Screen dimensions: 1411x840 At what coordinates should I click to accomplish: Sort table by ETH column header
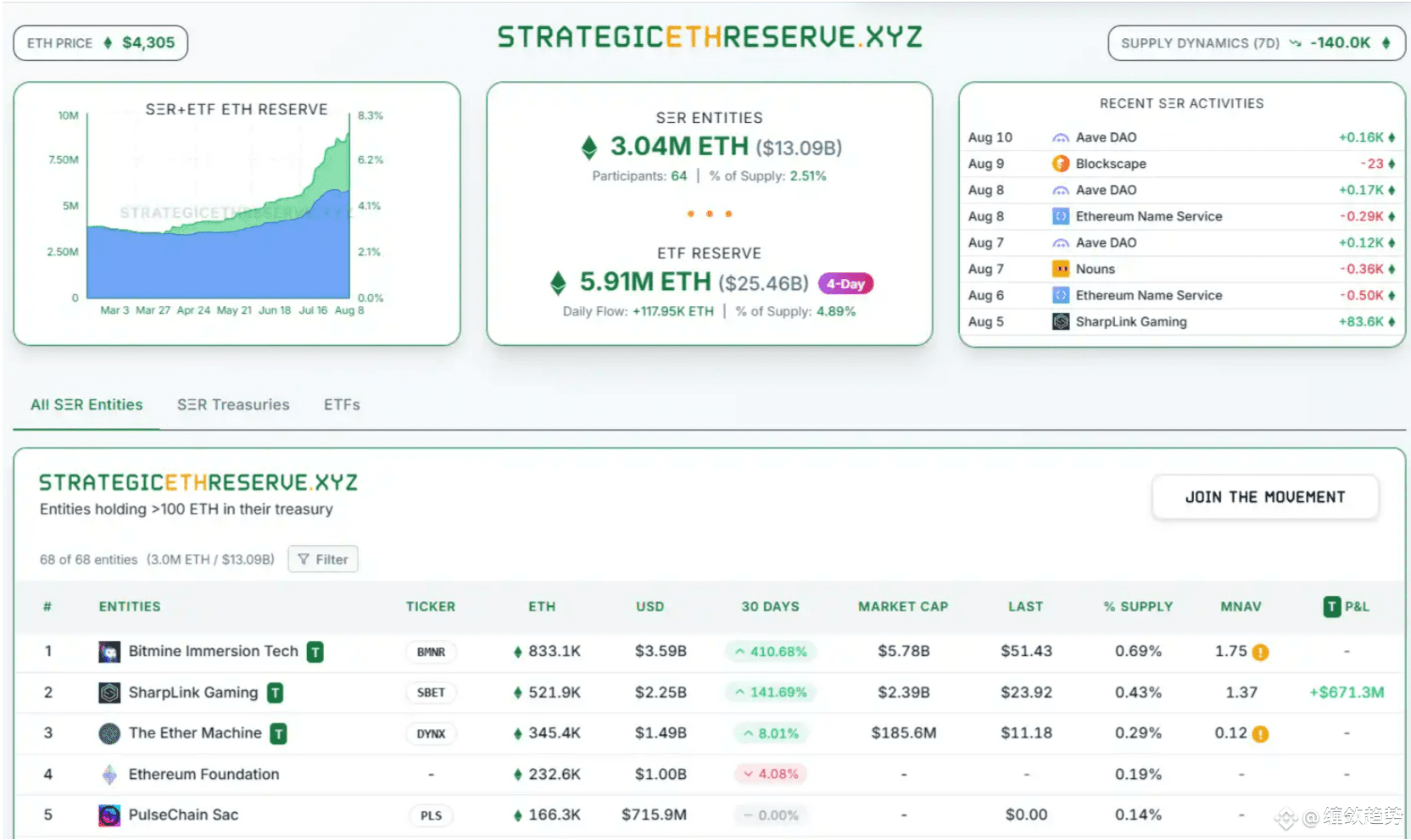point(542,607)
